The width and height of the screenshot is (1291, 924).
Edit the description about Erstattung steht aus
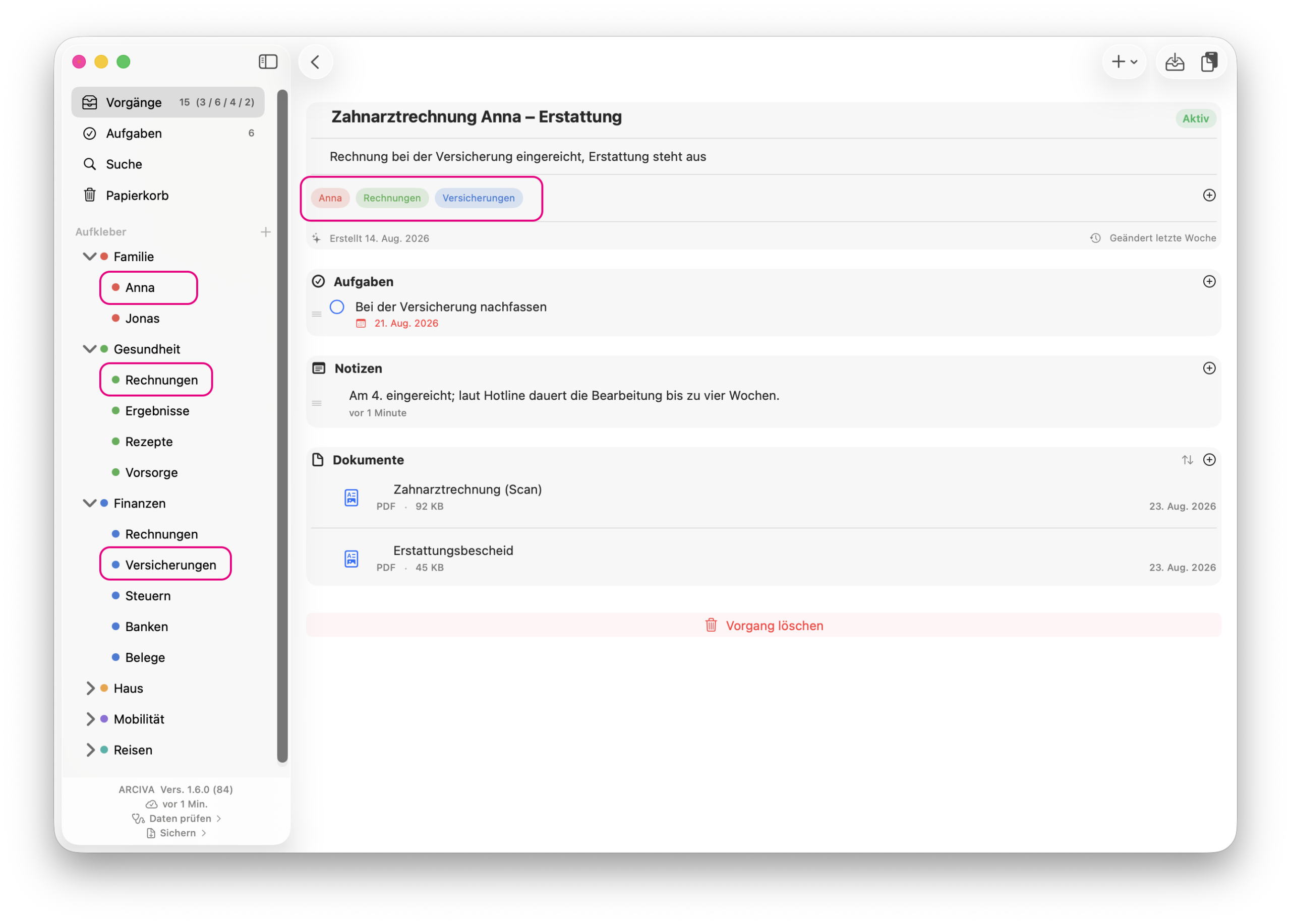click(518, 156)
